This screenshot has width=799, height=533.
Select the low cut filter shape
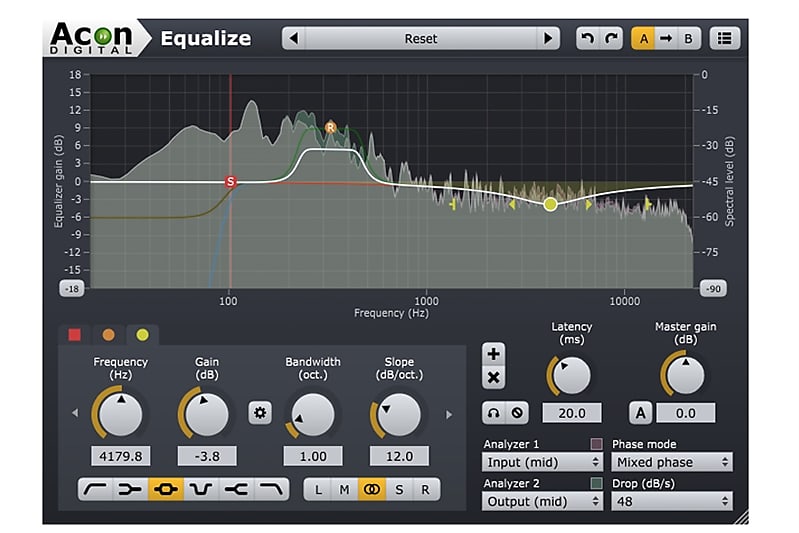pyautogui.click(x=95, y=490)
